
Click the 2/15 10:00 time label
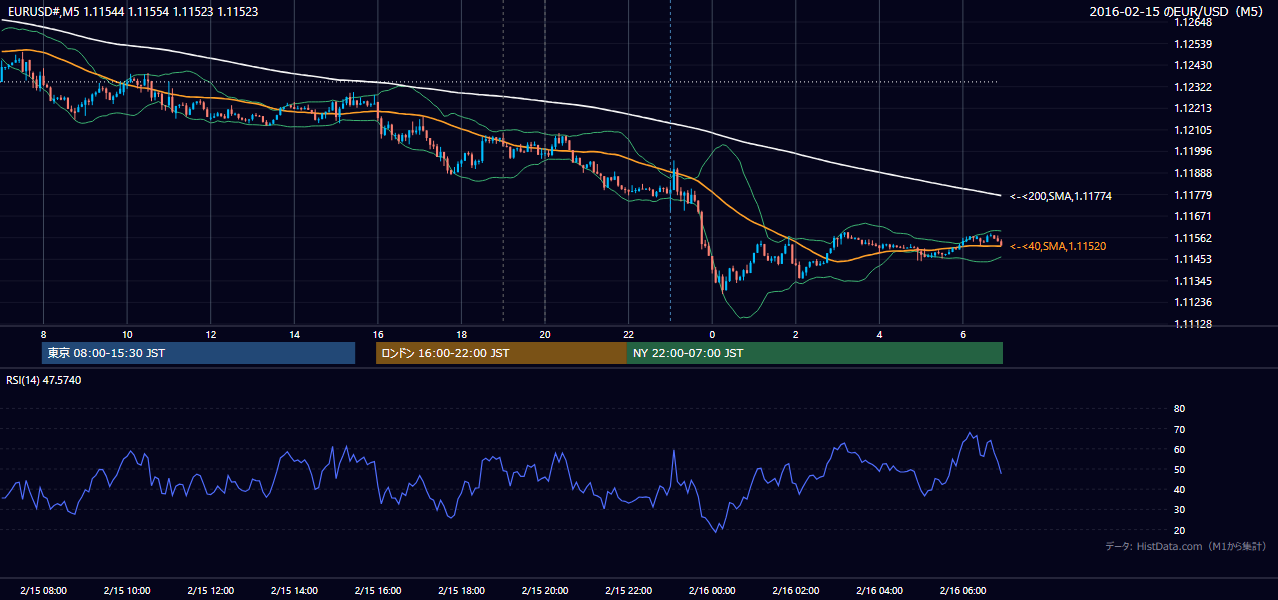(x=127, y=590)
